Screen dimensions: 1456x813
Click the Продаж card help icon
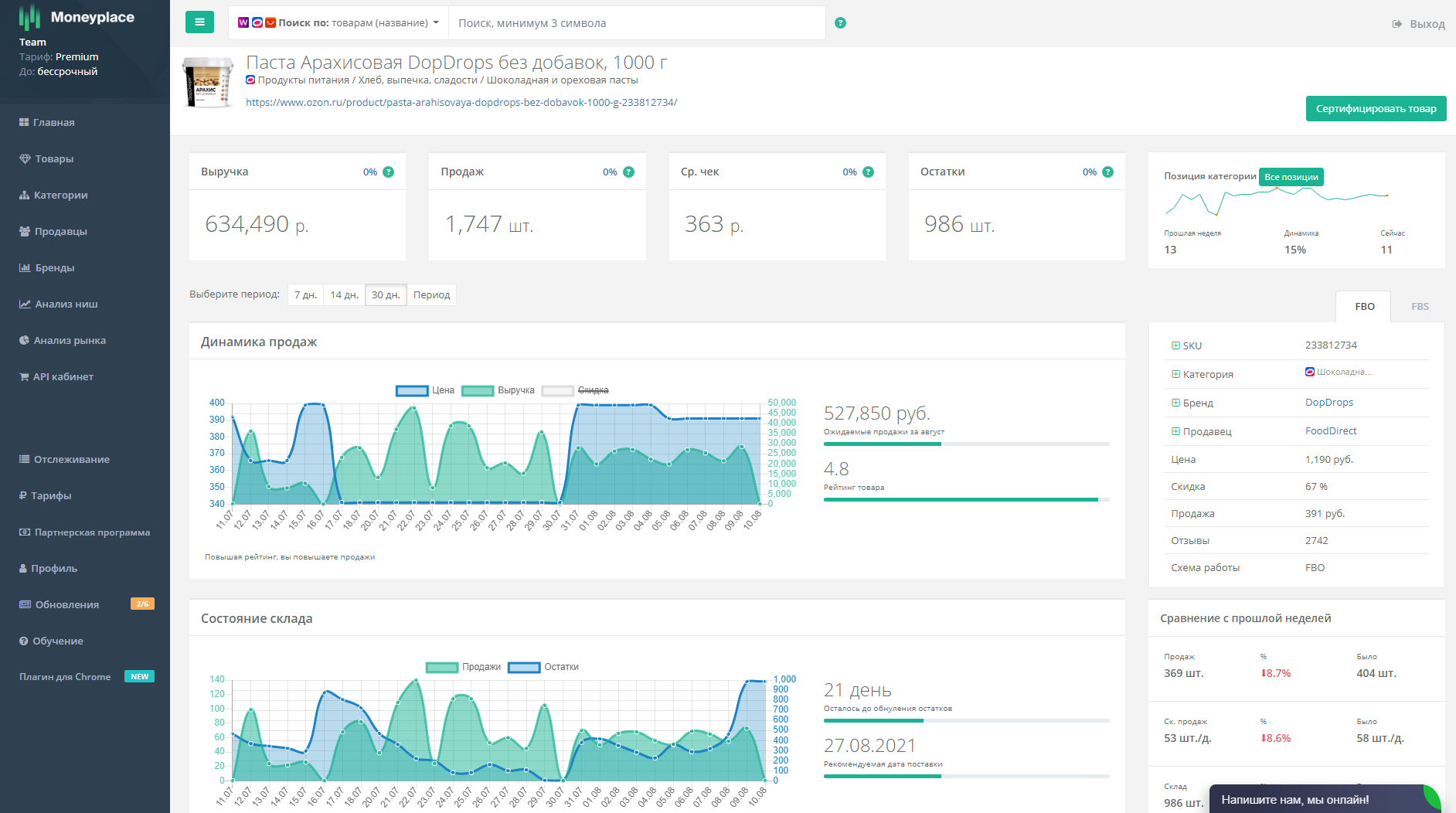click(628, 172)
